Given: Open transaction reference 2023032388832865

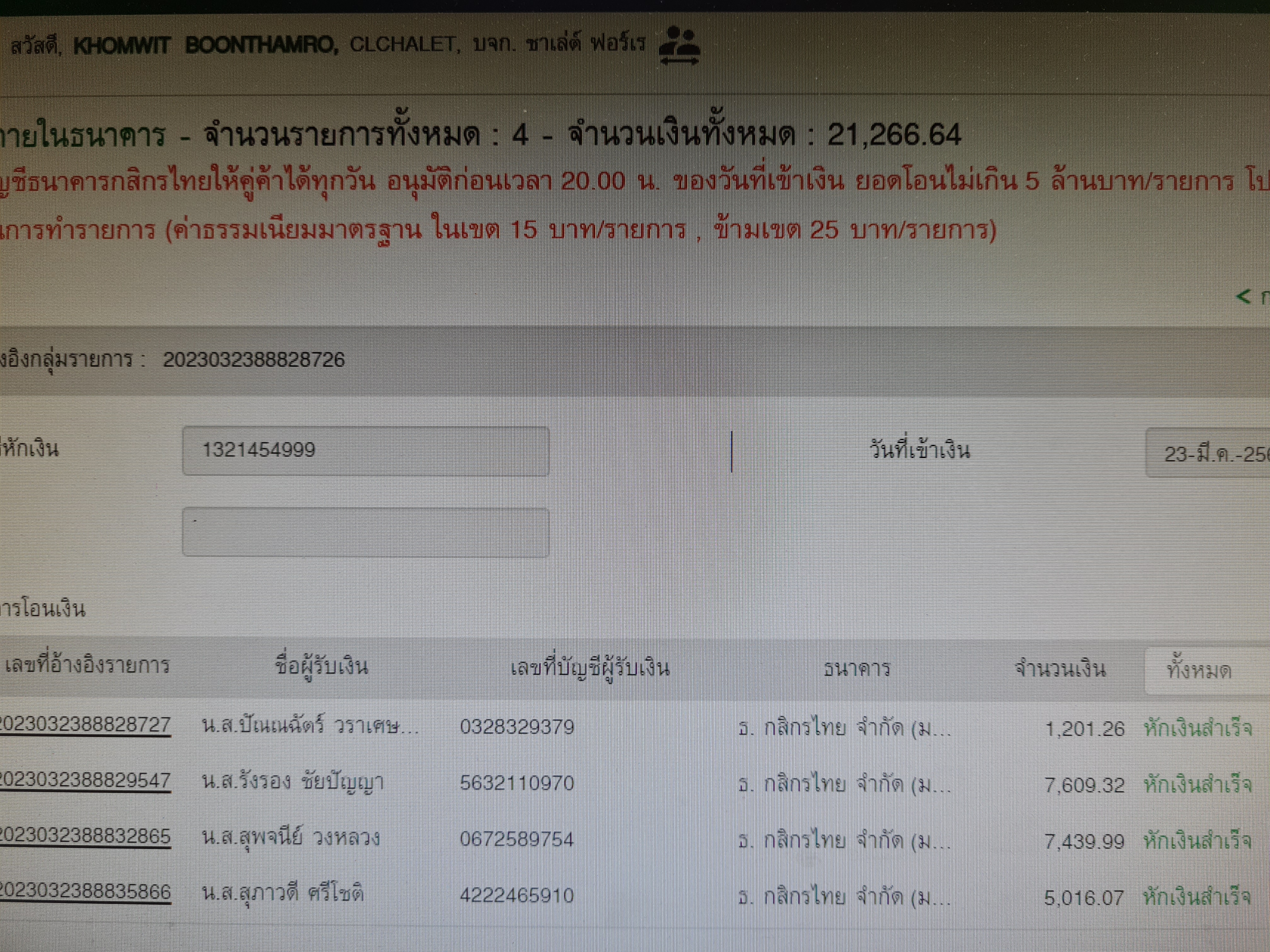Looking at the screenshot, I should click(x=85, y=836).
